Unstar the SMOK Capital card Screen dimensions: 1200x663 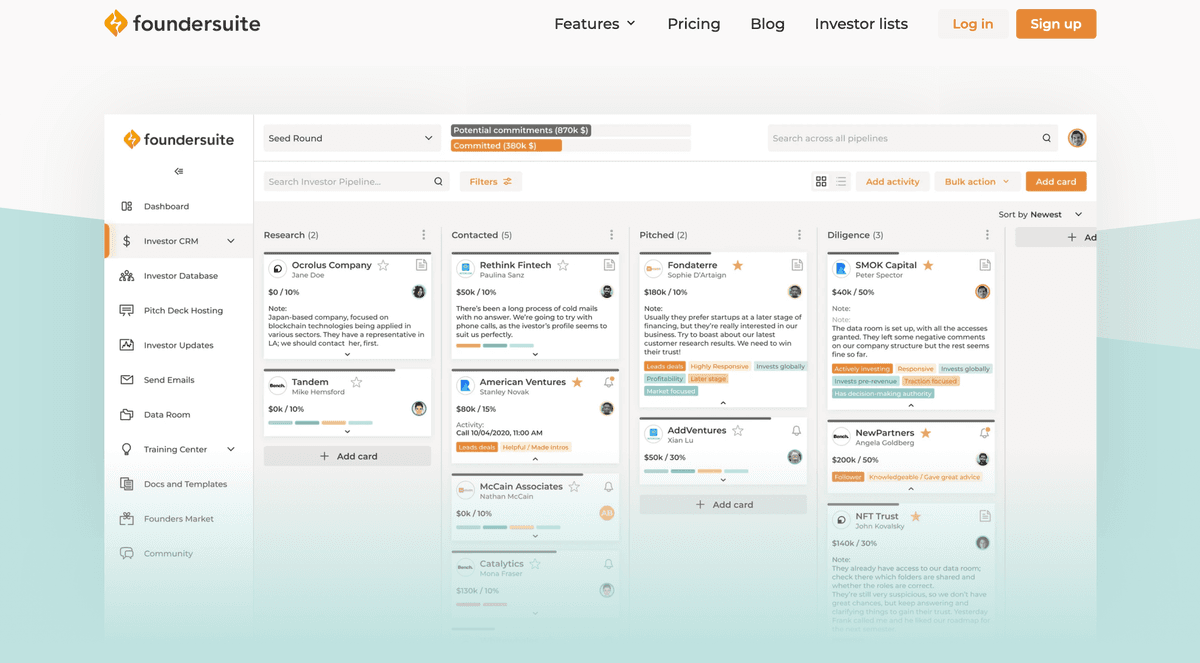click(928, 265)
